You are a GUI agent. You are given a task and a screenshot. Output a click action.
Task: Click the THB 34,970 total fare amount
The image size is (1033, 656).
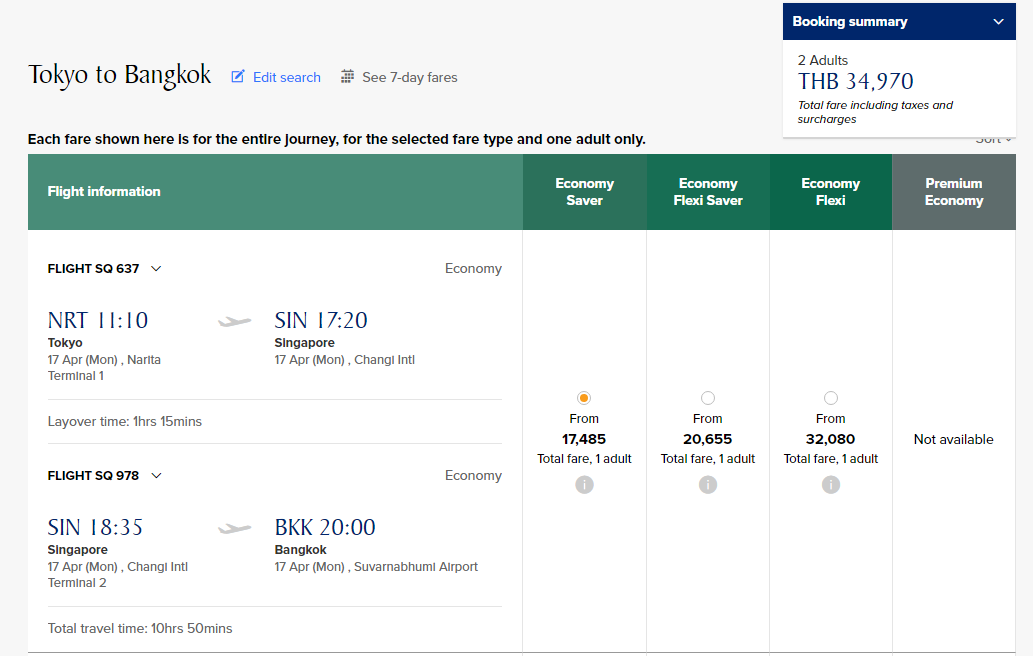coord(855,82)
